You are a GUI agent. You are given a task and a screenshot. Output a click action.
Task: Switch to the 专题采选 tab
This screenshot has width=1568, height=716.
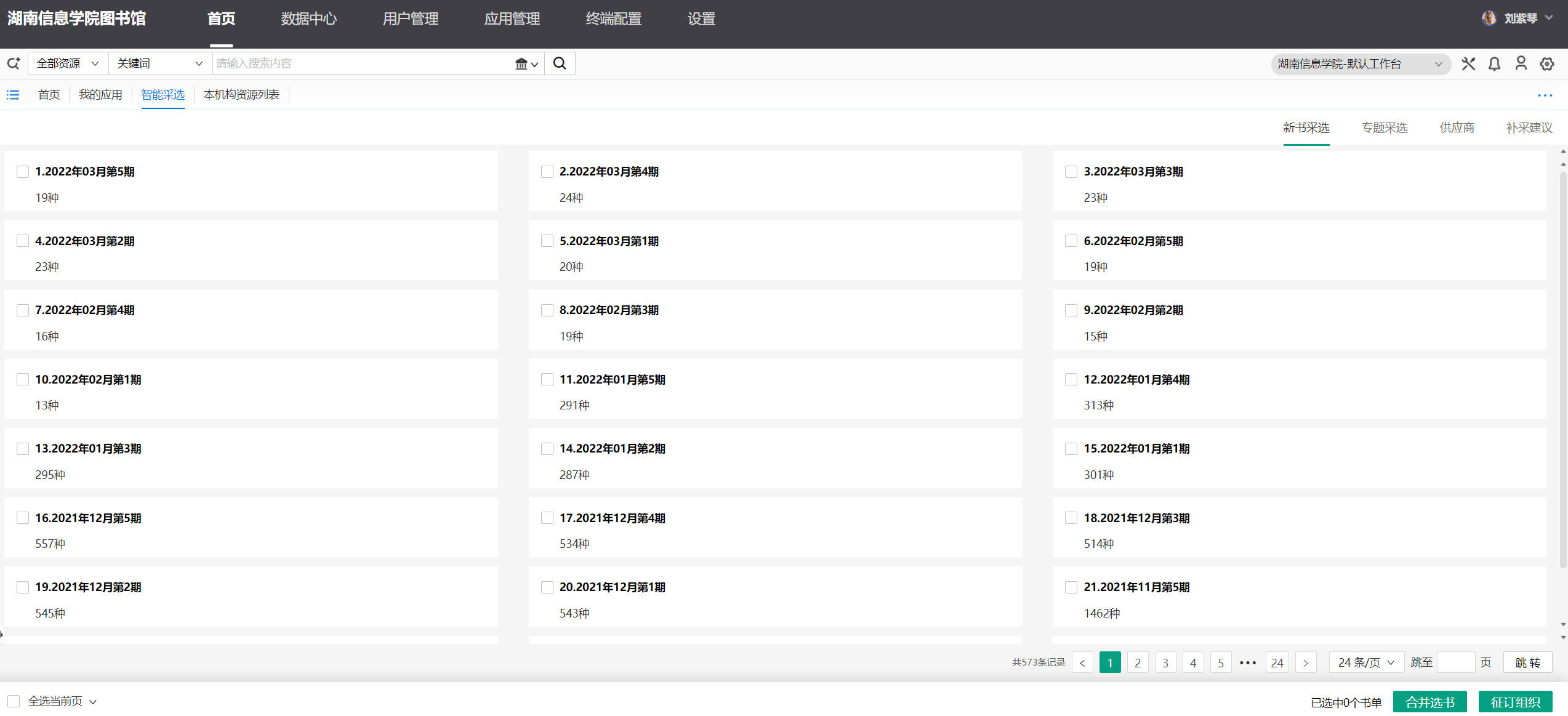(1385, 127)
